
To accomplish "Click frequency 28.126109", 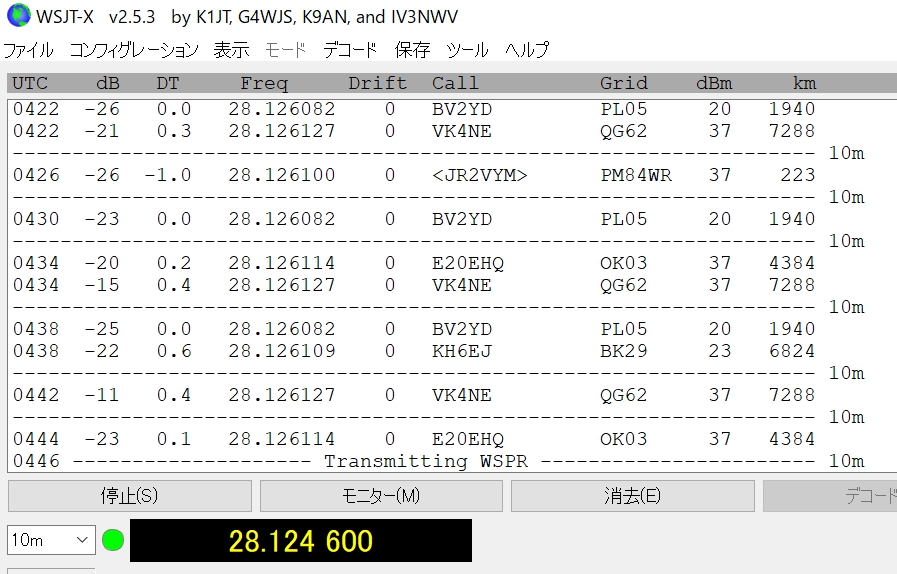I will [281, 351].
